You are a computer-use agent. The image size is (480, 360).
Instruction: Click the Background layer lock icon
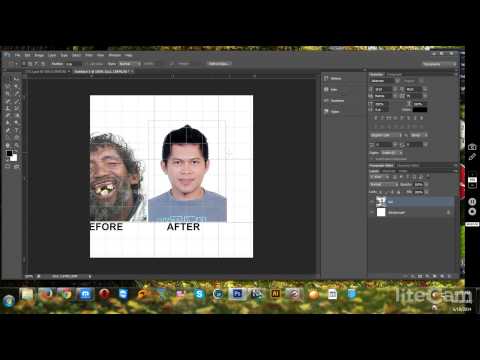click(448, 212)
